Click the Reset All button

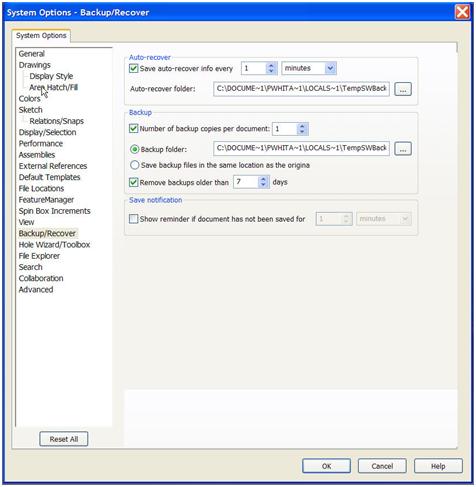tap(64, 439)
